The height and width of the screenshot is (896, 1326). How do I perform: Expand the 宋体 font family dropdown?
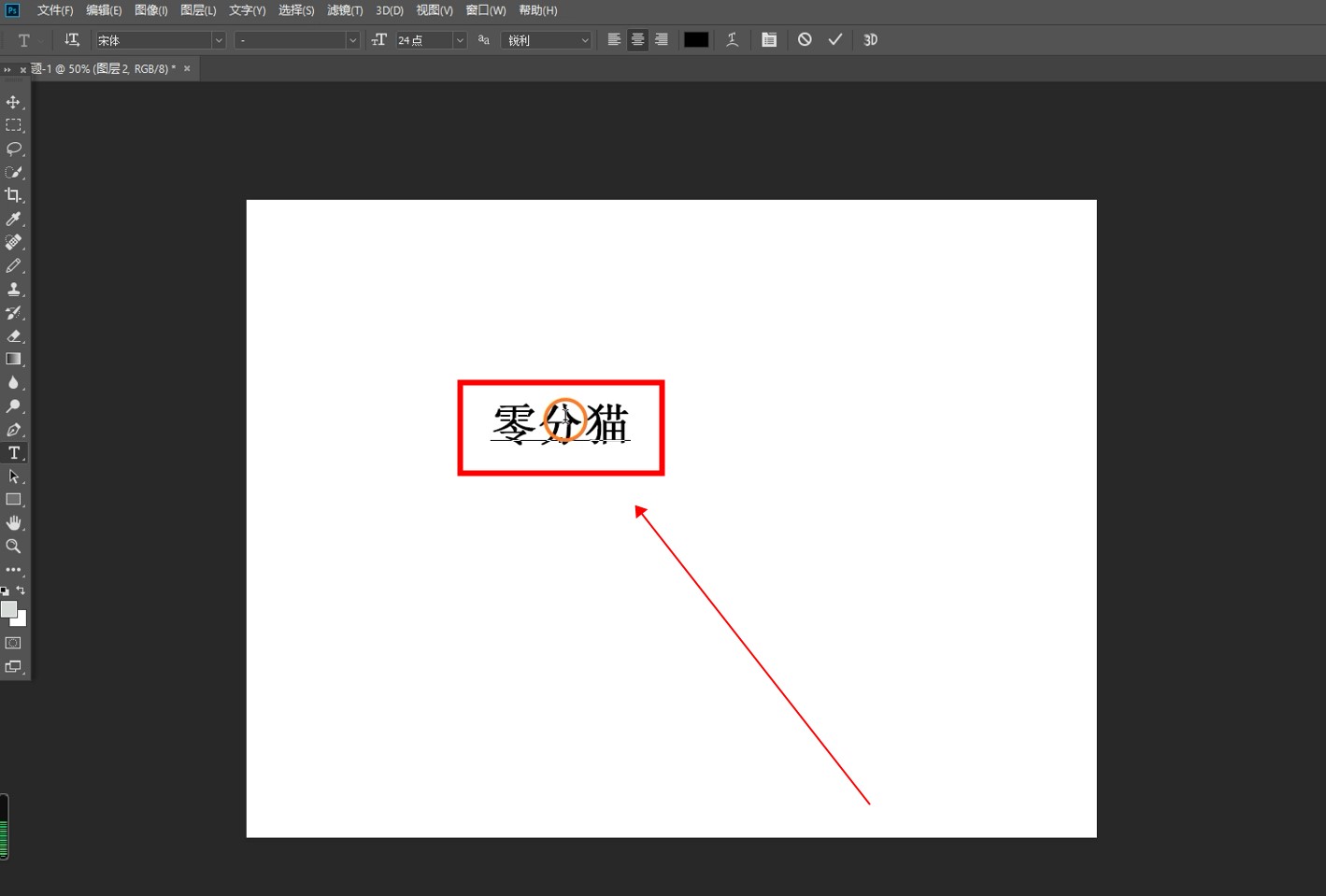(x=218, y=40)
